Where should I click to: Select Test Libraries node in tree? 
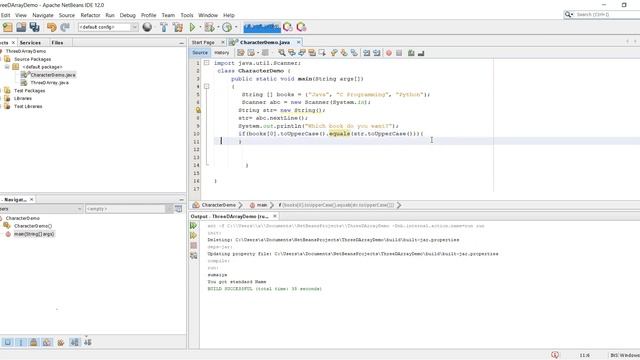28,106
